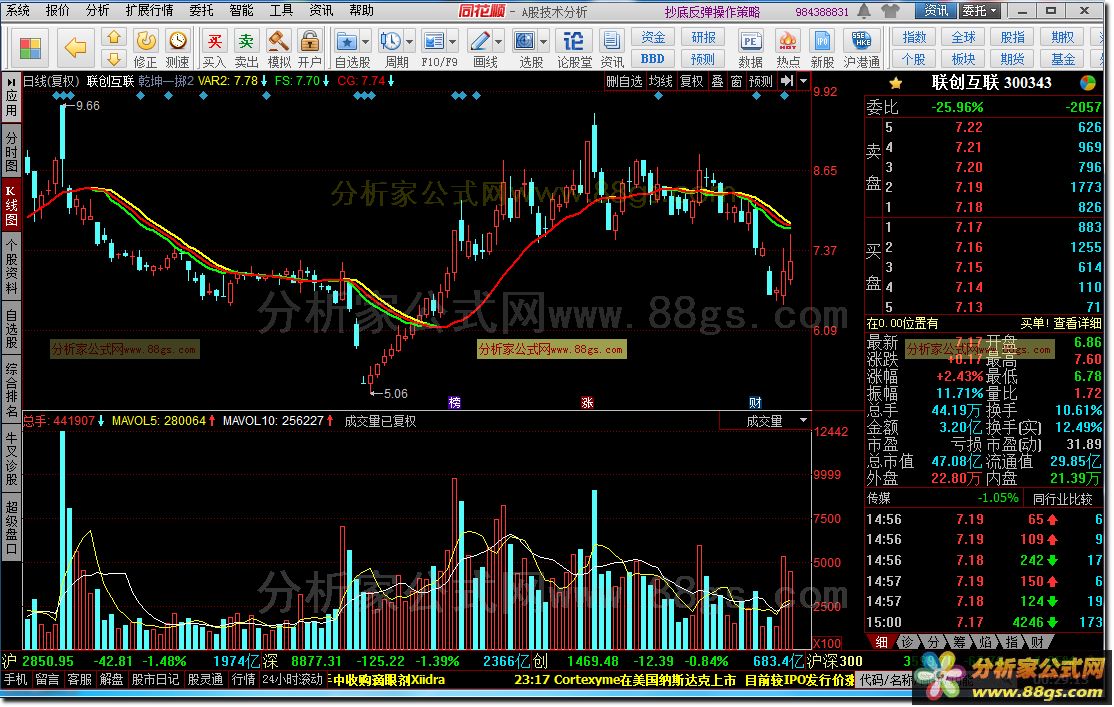
Task: Expand the 自选股 dropdown arrow
Action: point(366,41)
